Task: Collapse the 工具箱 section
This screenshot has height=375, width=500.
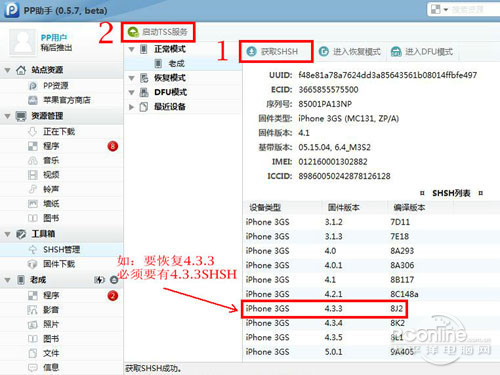Action: pyautogui.click(x=7, y=235)
